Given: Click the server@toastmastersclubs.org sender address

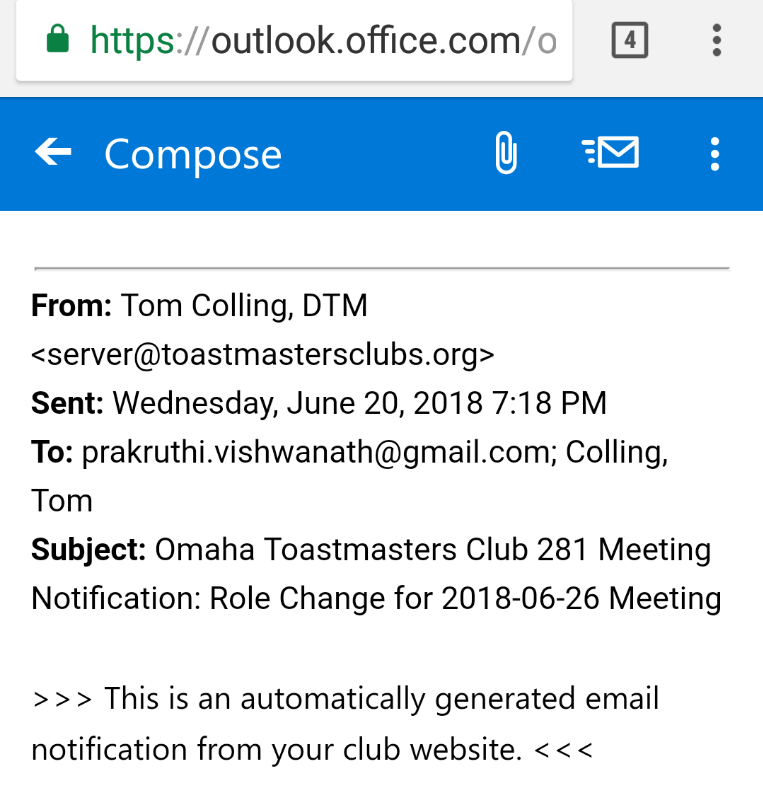Looking at the screenshot, I should pos(263,354).
